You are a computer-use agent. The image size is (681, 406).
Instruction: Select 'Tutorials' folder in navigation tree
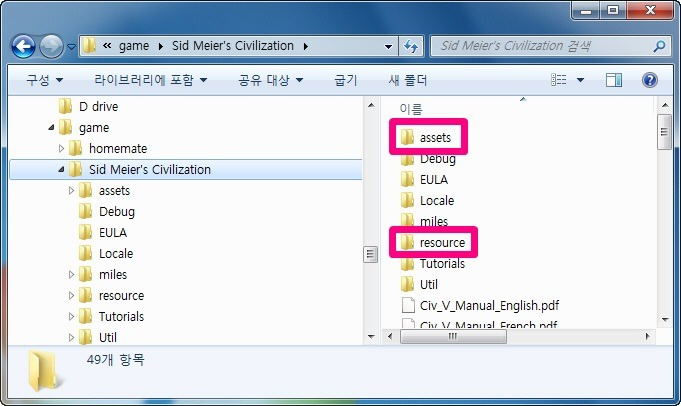click(x=121, y=316)
